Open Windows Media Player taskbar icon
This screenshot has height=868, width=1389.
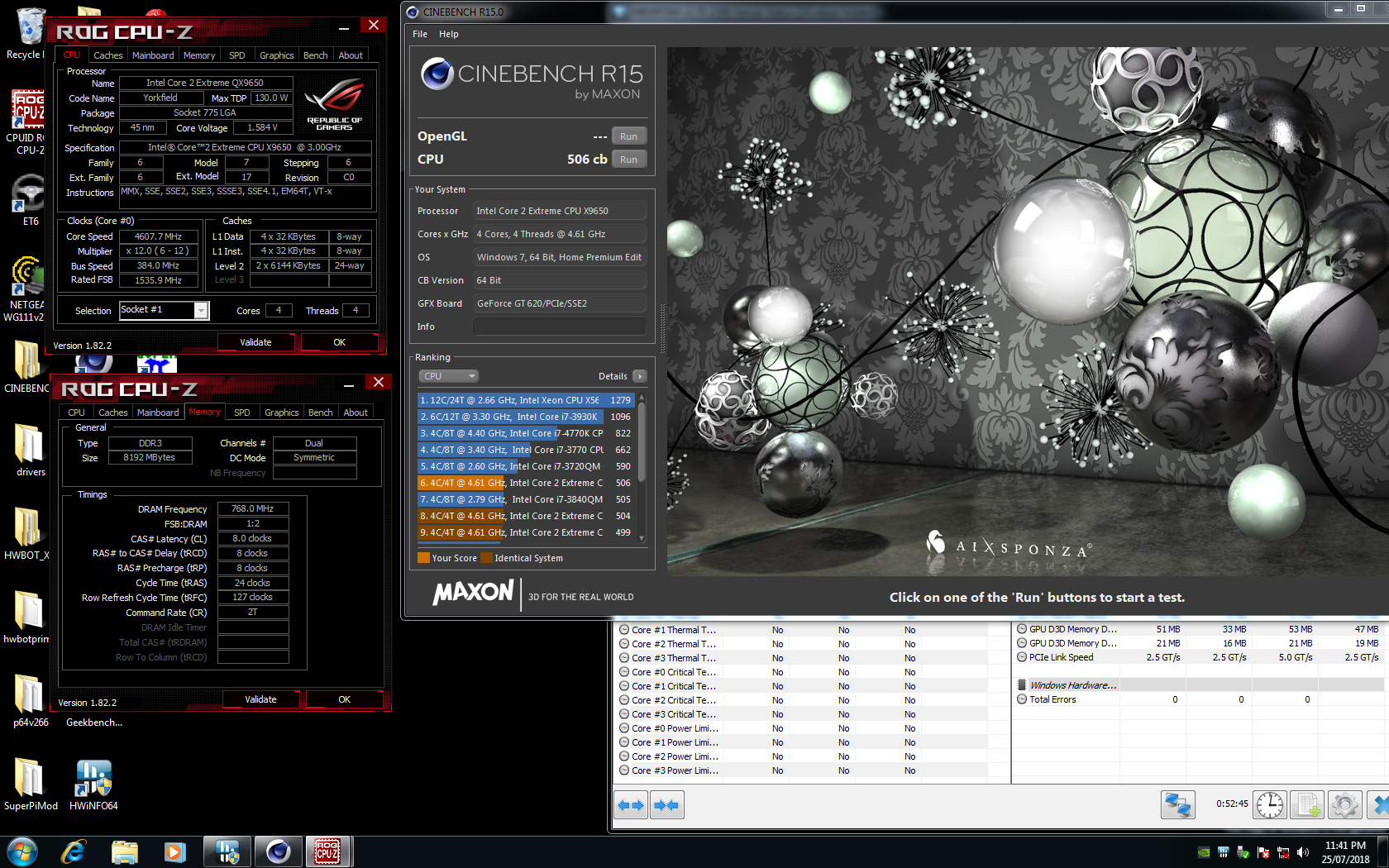coord(175,851)
